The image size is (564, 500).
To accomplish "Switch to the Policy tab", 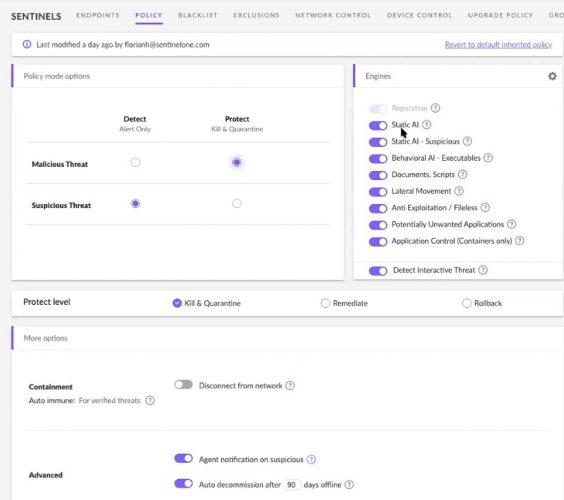I will pyautogui.click(x=149, y=15).
